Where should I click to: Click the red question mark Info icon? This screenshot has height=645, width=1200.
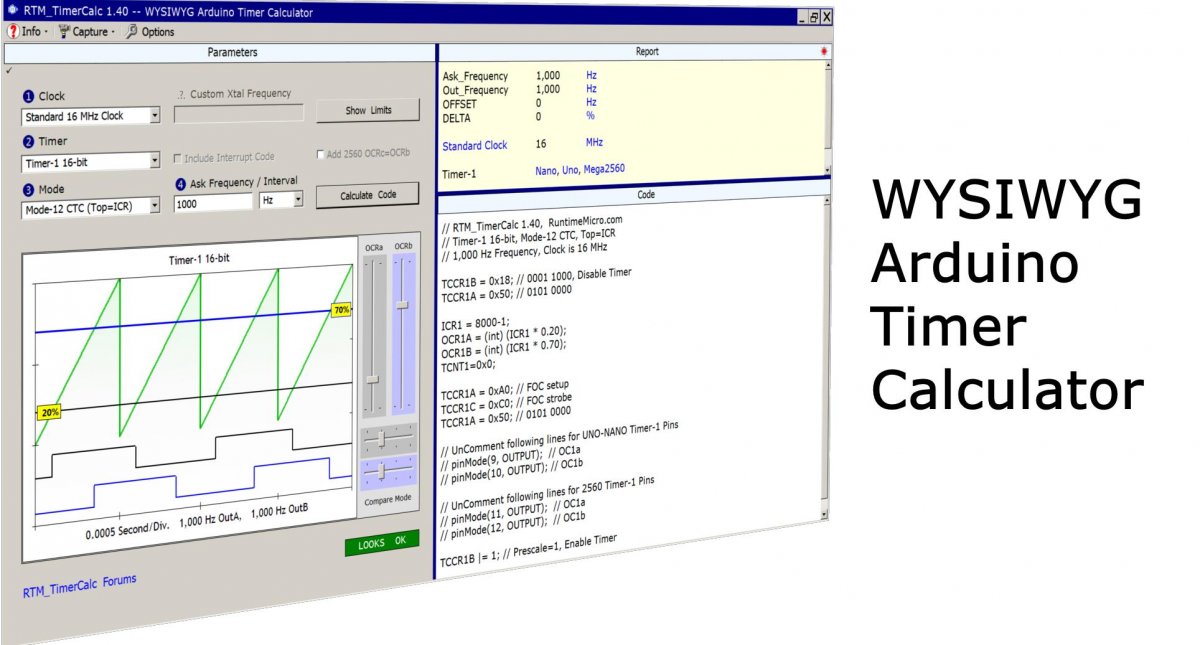(x=13, y=31)
